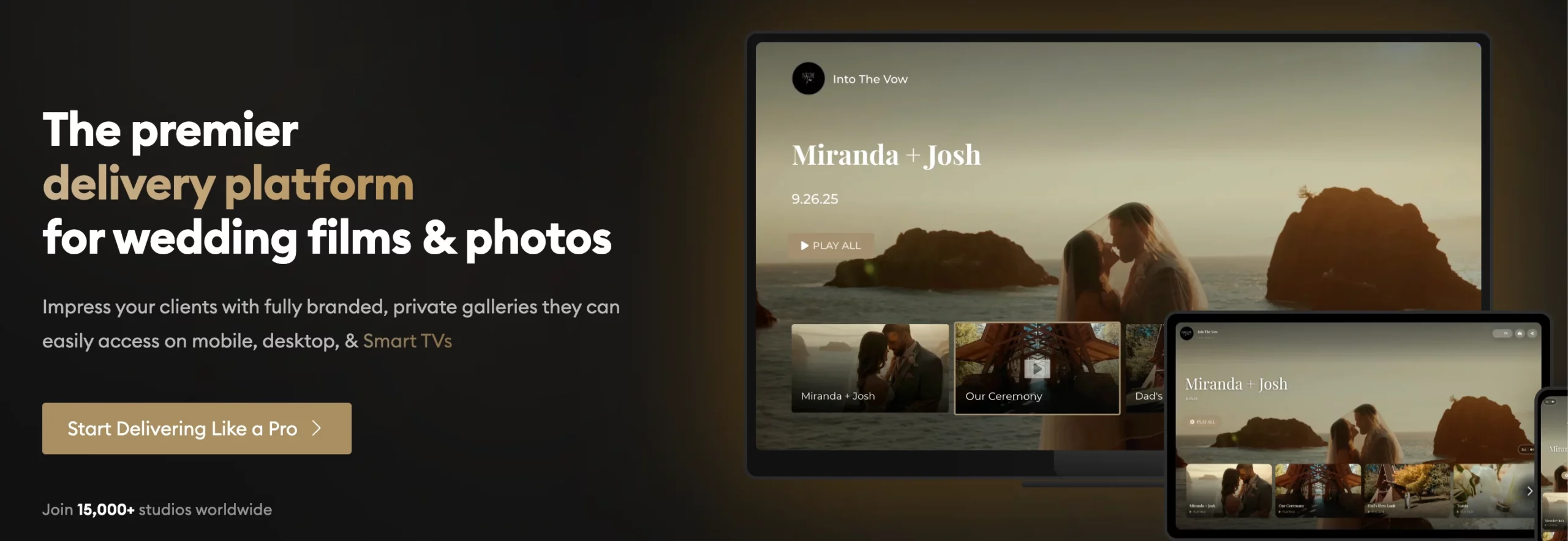Click the arrow on Start Delivering button
This screenshot has width=1568, height=541.
[x=317, y=428]
